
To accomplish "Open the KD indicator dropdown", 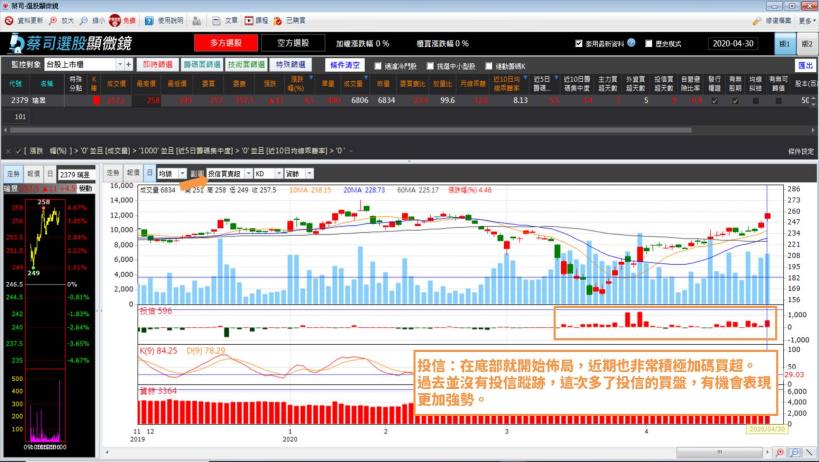I will pyautogui.click(x=279, y=173).
